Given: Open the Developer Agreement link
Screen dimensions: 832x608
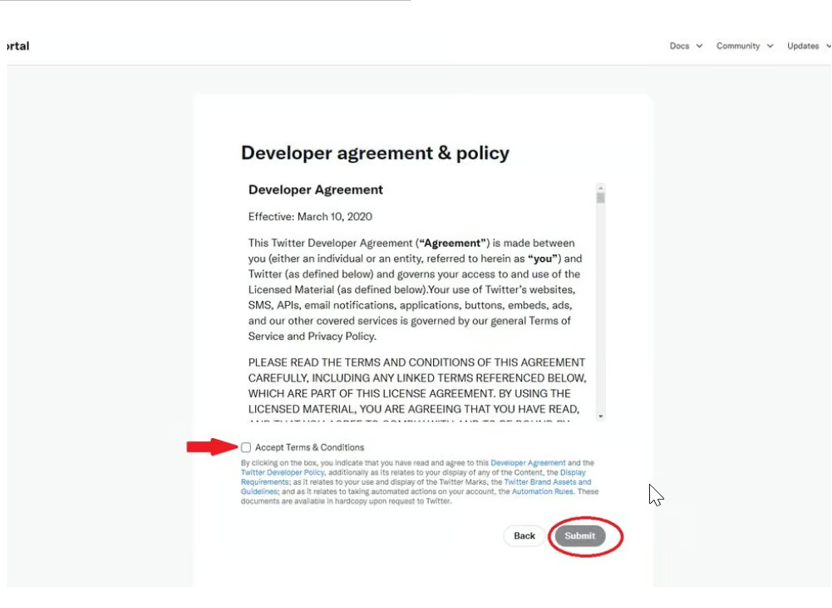Looking at the screenshot, I should pyautogui.click(x=528, y=463).
